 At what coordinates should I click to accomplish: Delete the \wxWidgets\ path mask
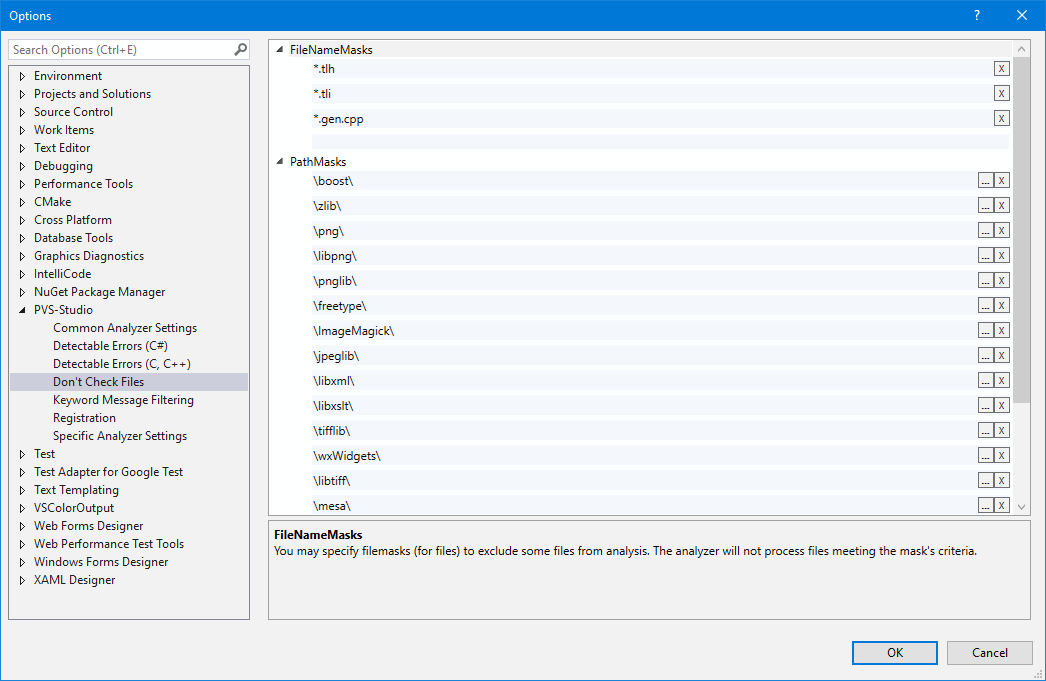pyautogui.click(x=1001, y=456)
